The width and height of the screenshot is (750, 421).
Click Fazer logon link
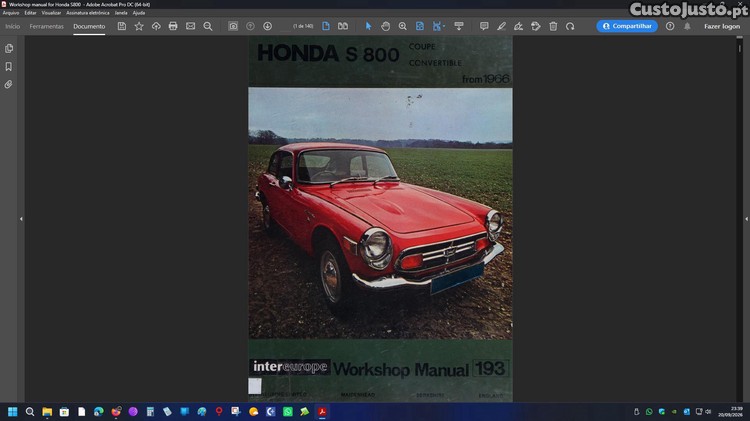pos(722,26)
